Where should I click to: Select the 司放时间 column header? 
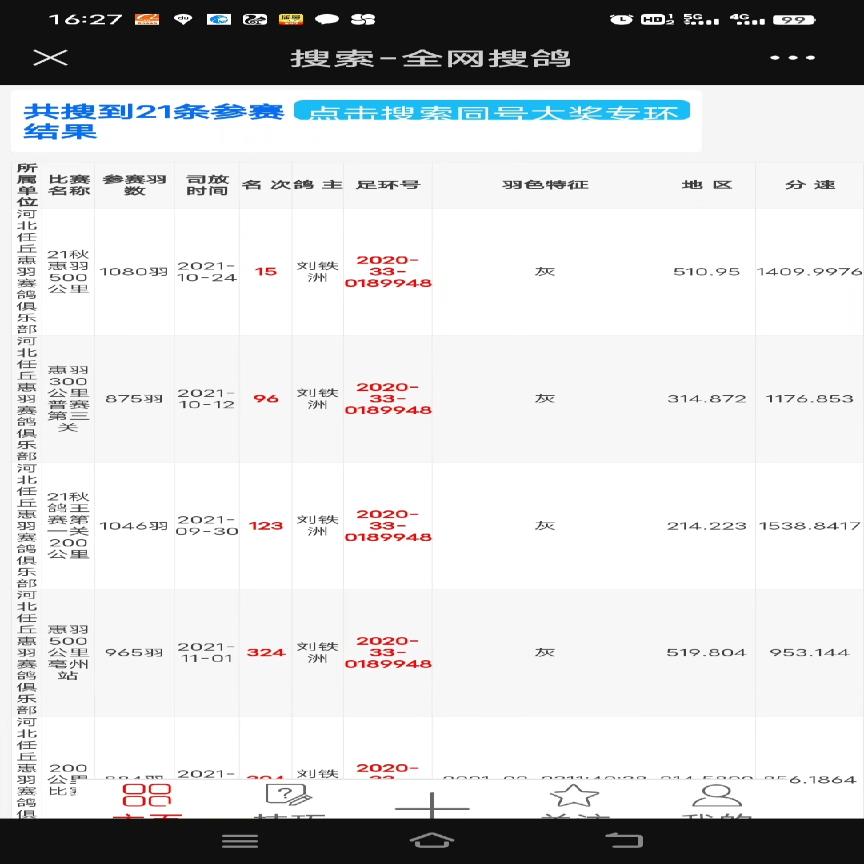(x=207, y=185)
